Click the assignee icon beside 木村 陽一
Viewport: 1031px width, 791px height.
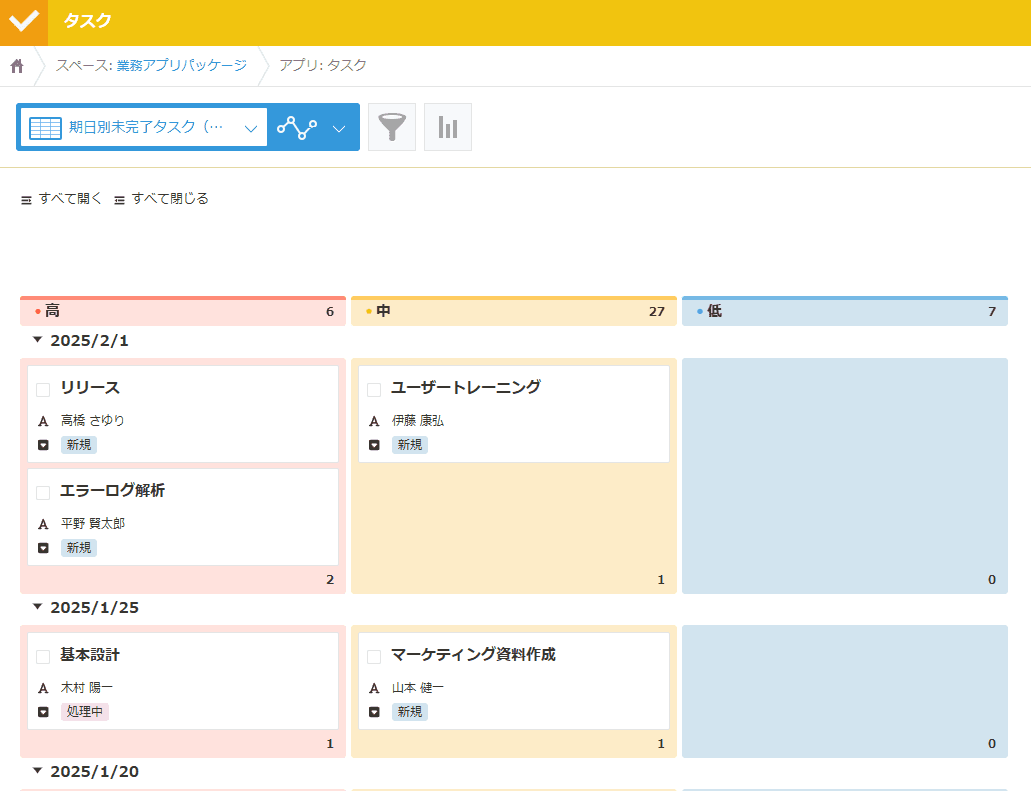(x=43, y=688)
